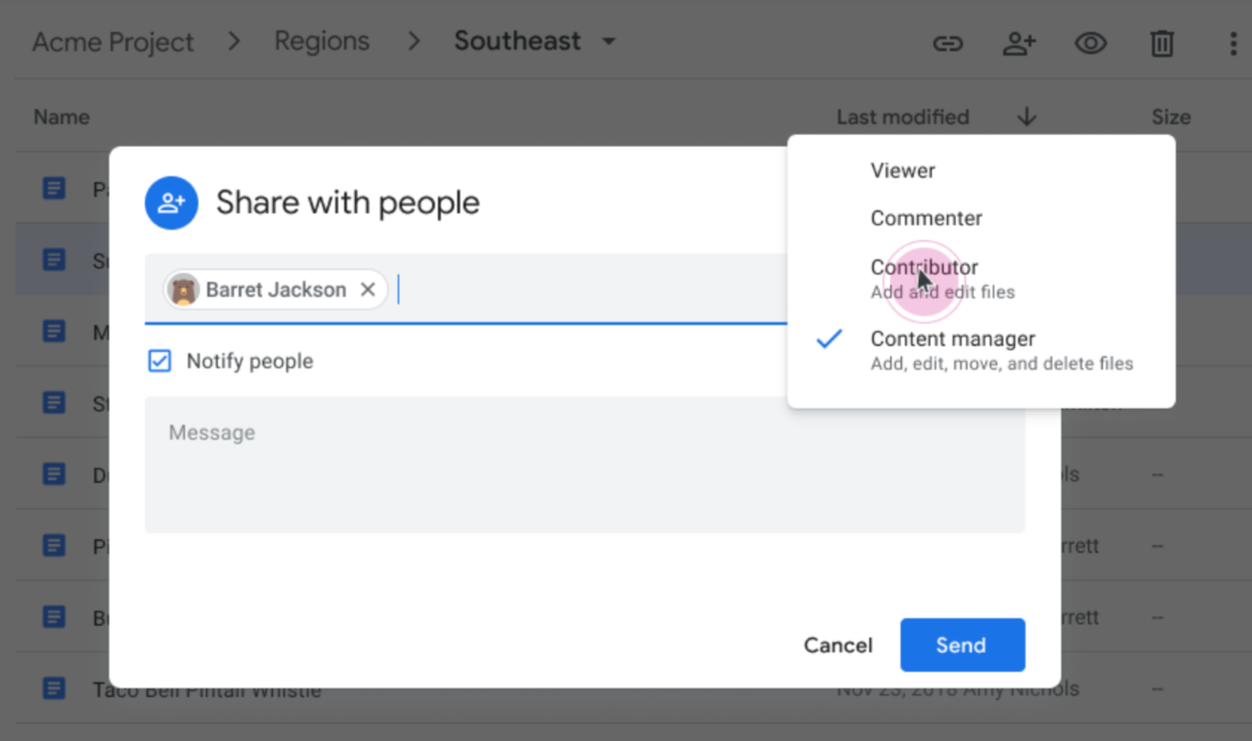Screen dimensions: 1252x741
Task: Click the Southeast breadcrumb title
Action: pos(517,41)
